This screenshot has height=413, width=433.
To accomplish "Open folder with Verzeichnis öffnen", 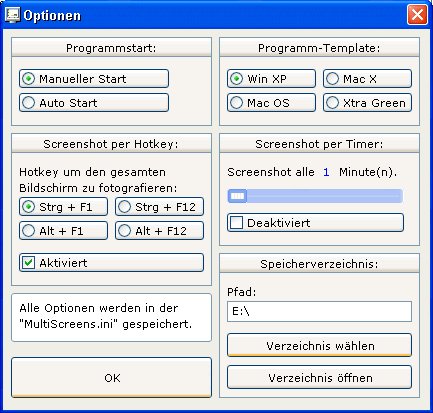I will click(319, 377).
